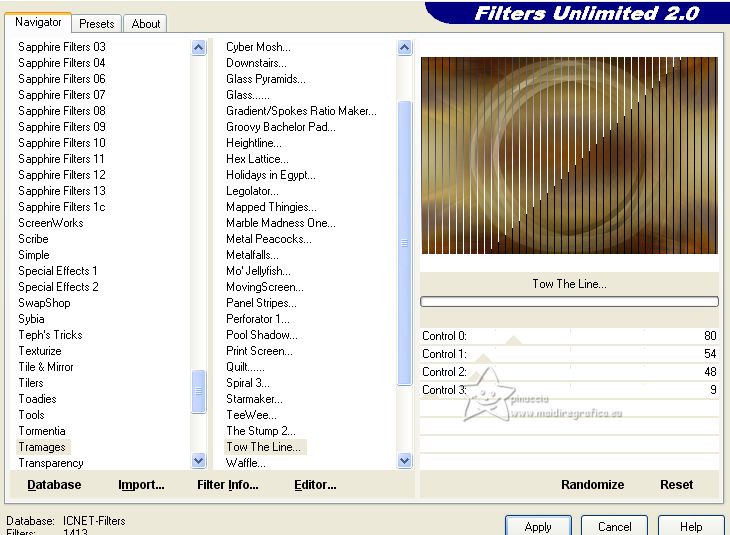The image size is (730, 535).
Task: Select The Stump 2... filter
Action: click(x=261, y=431)
